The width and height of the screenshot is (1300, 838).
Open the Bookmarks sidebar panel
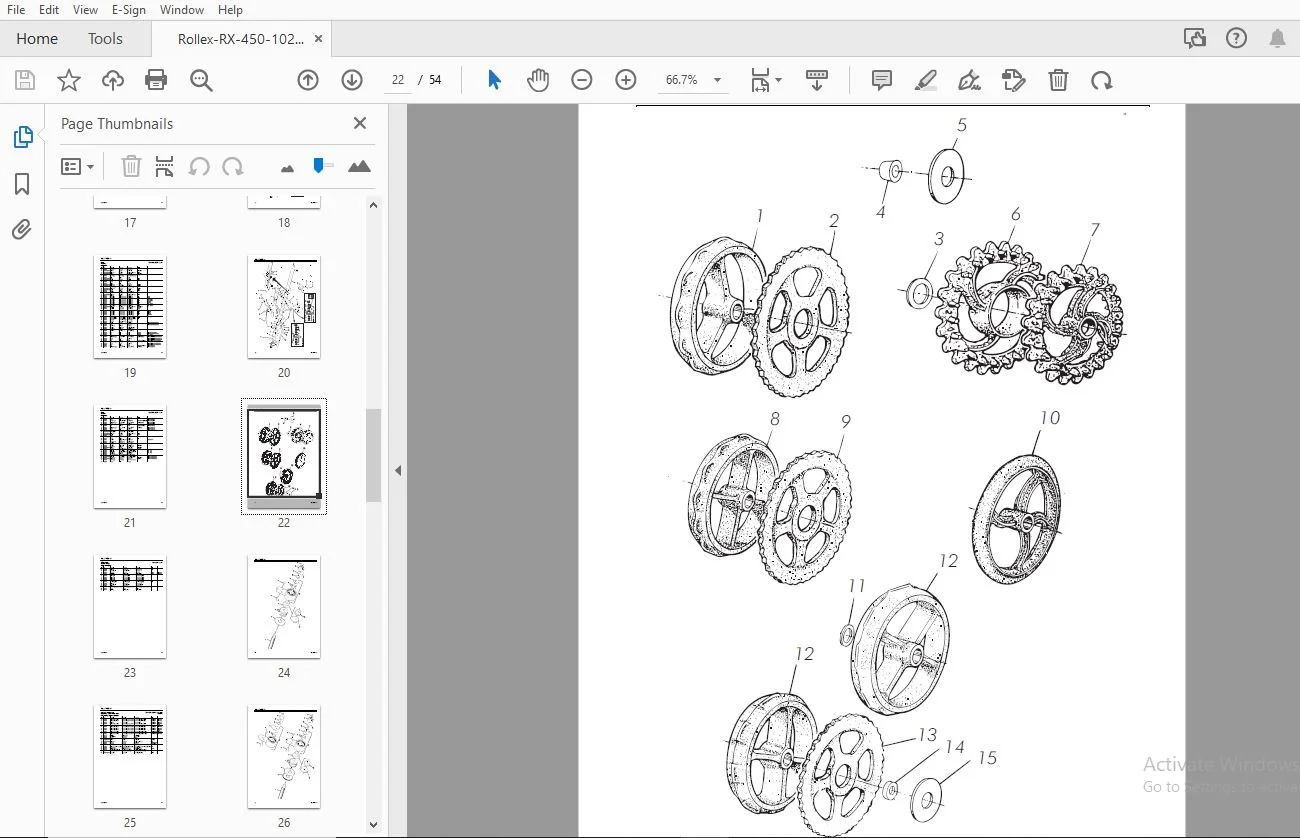22,184
